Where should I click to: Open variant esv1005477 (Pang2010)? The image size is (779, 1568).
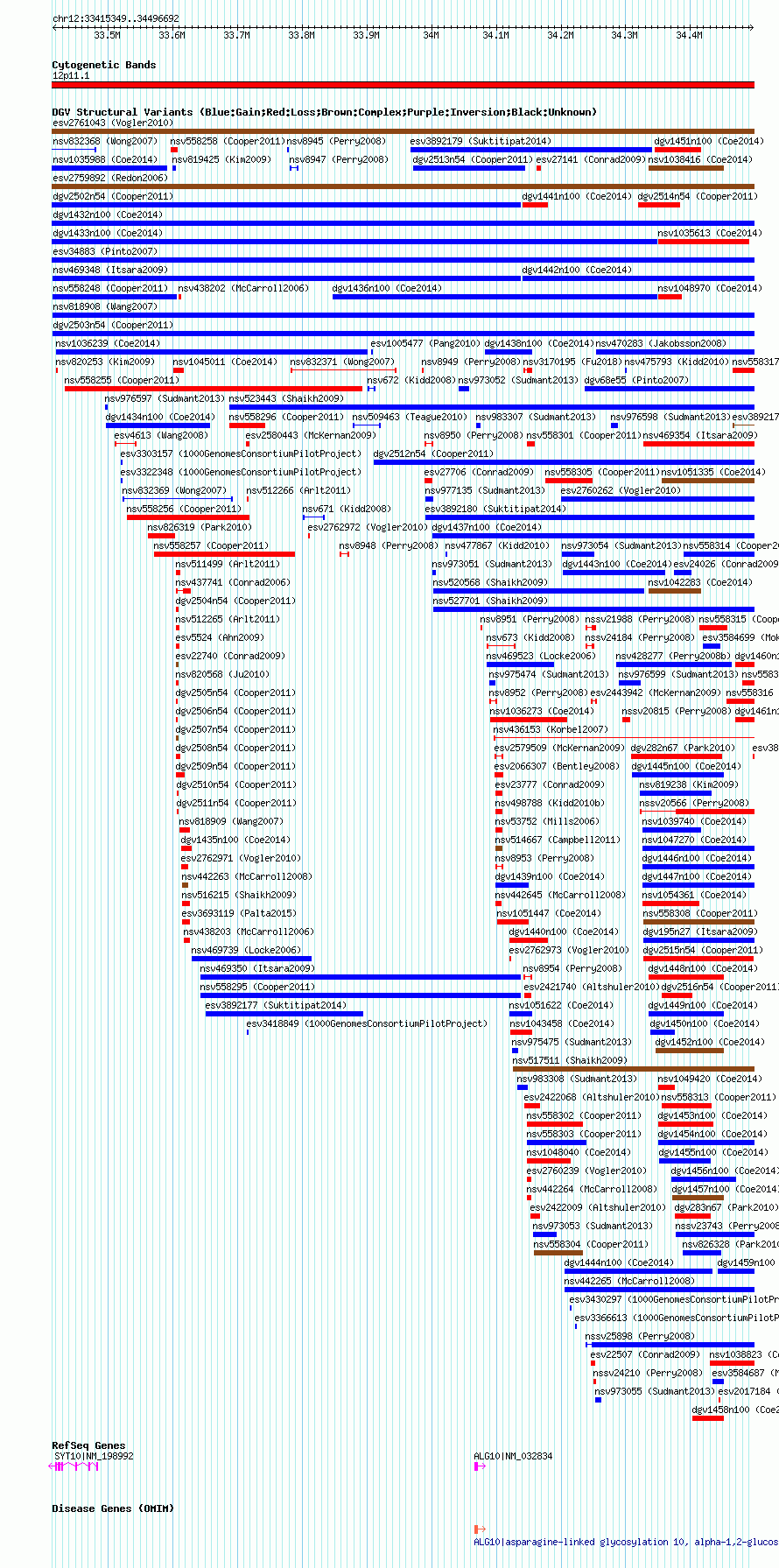425,343
